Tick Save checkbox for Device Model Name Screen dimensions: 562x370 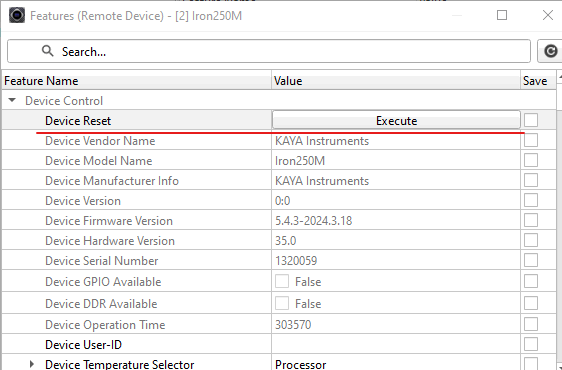point(531,160)
